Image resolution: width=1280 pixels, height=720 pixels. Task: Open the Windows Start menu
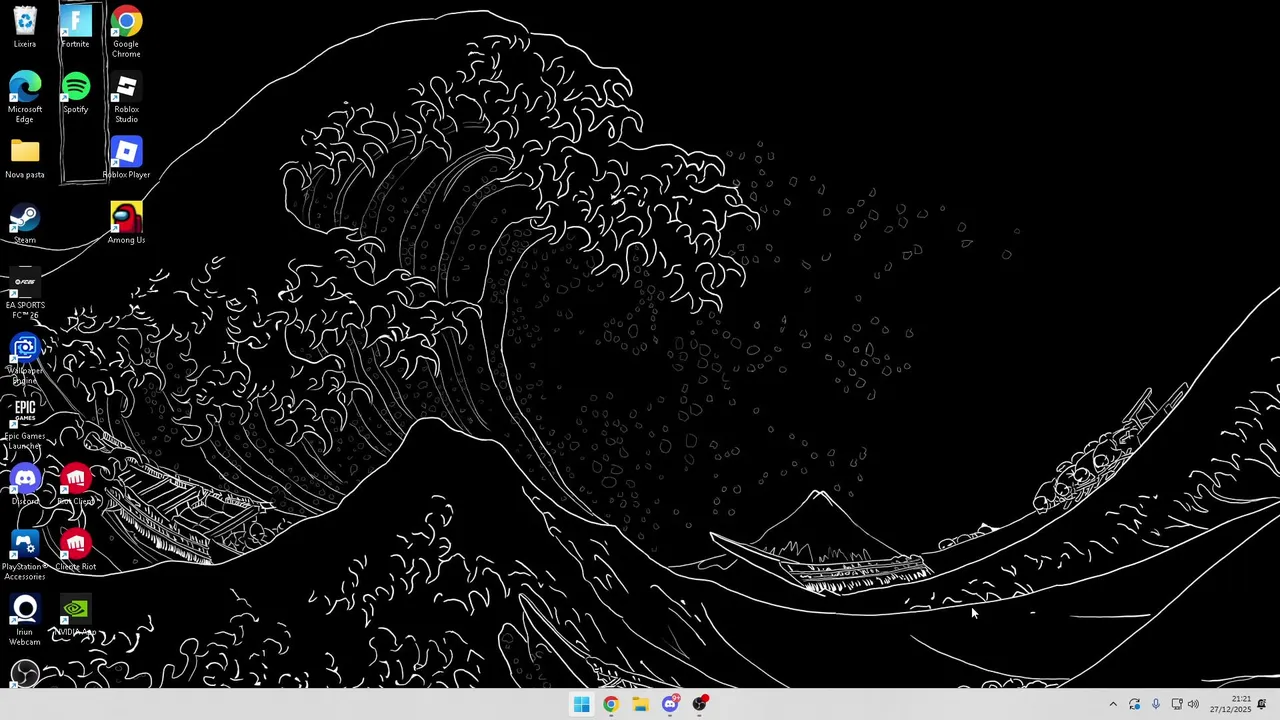pyautogui.click(x=581, y=704)
